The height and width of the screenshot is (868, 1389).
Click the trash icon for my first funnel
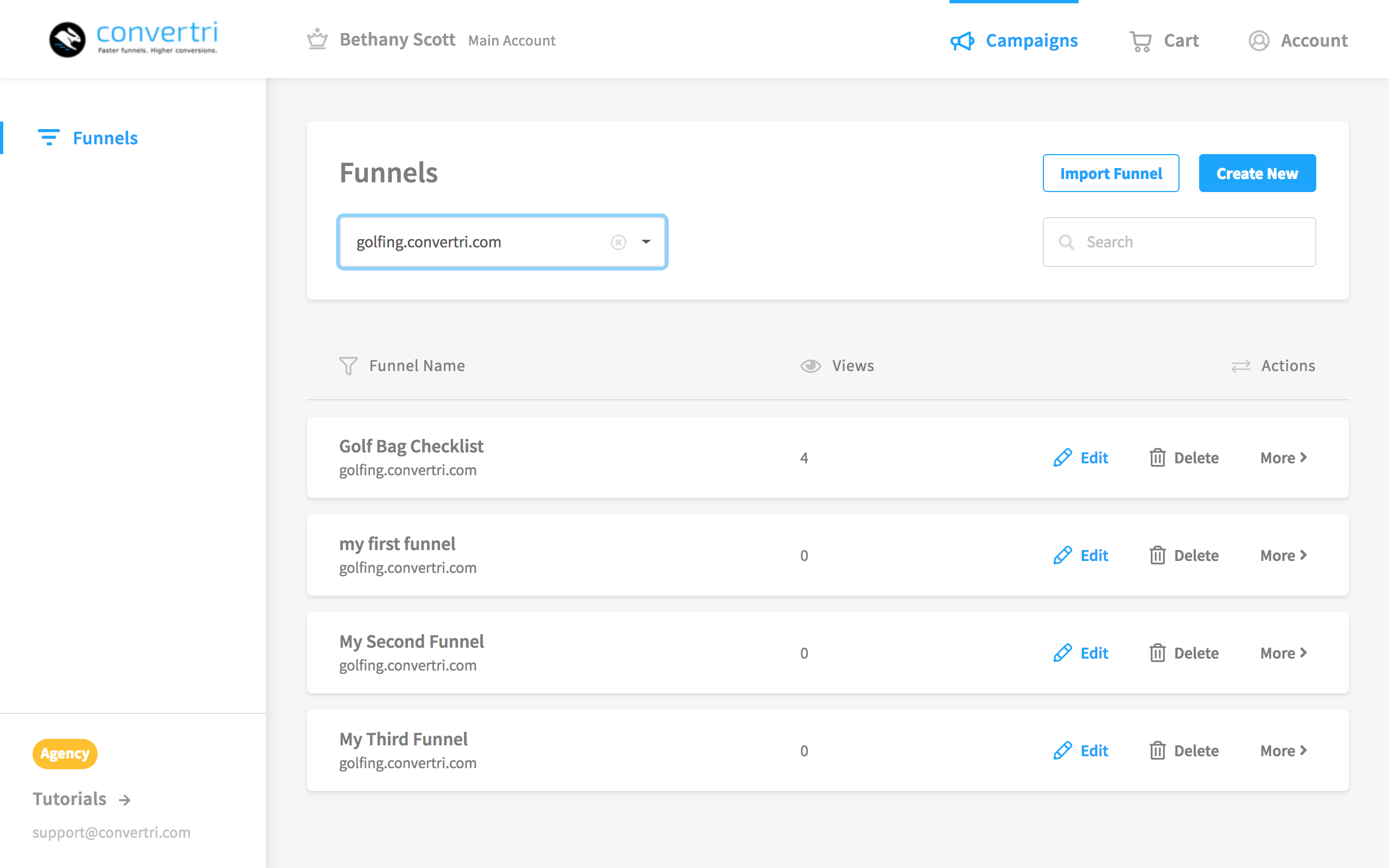(x=1157, y=555)
